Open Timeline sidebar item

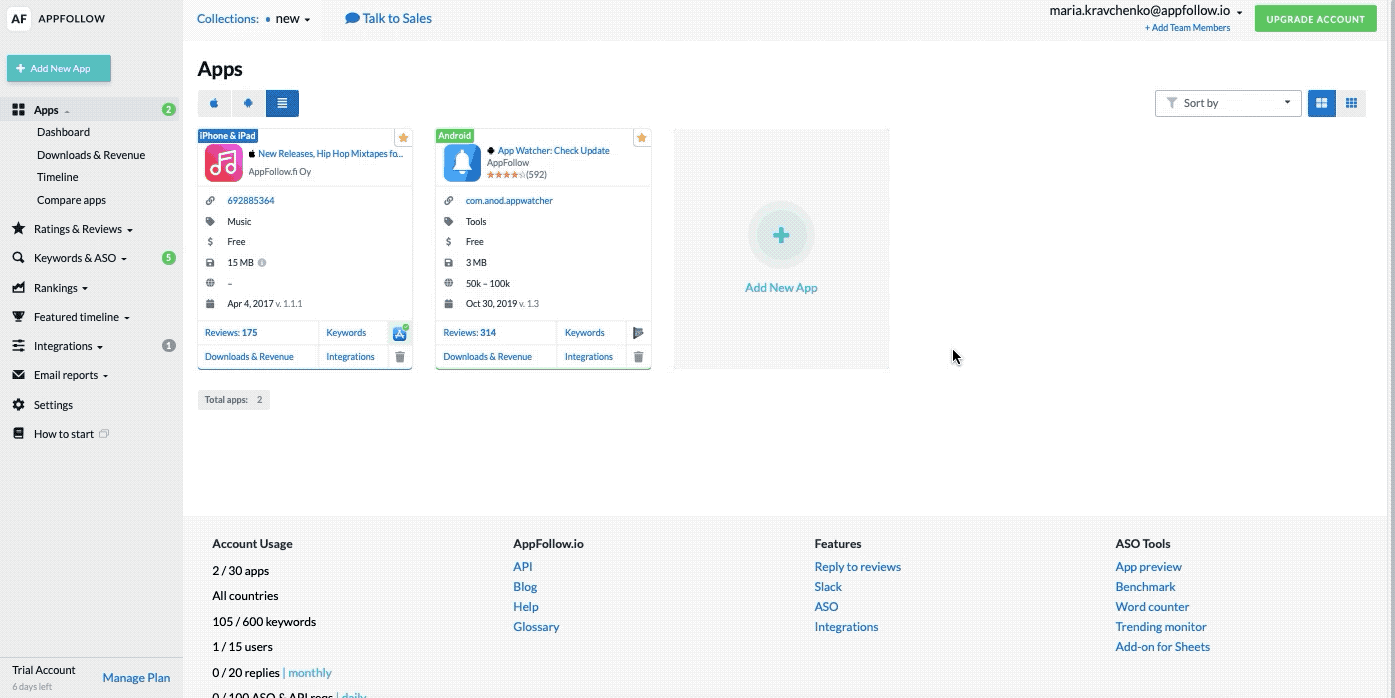tap(57, 177)
